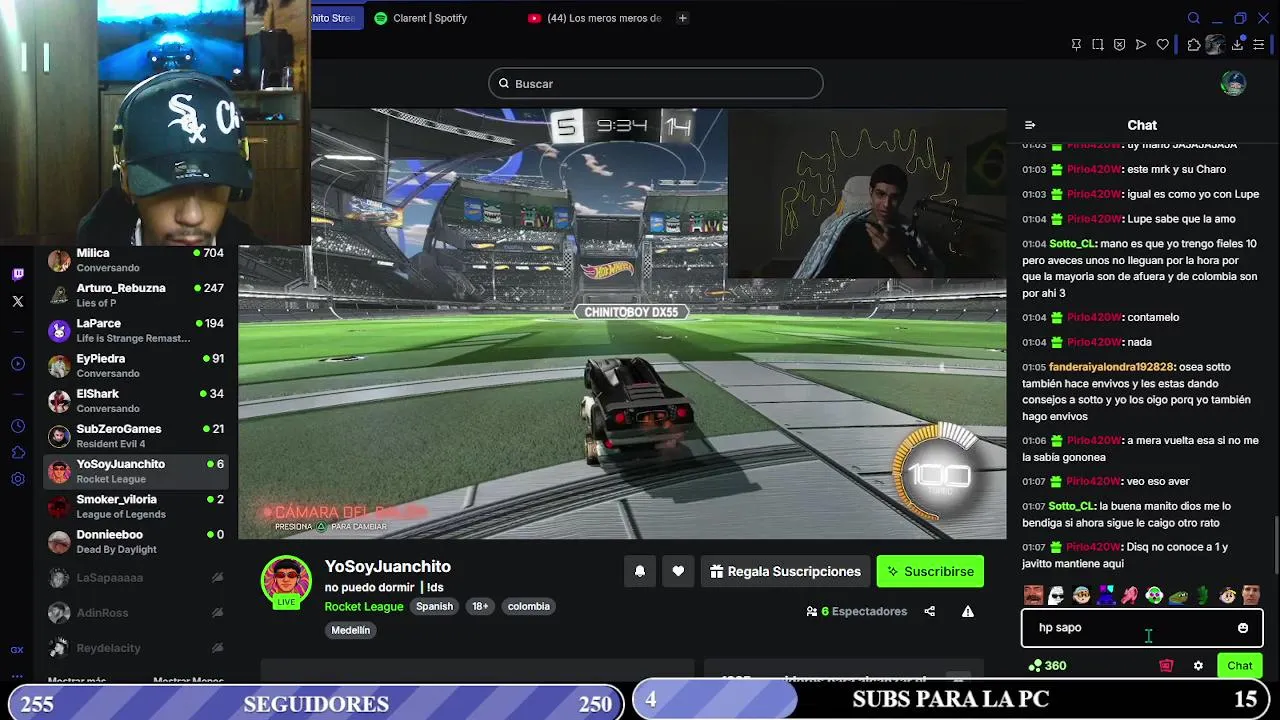Open ElShark channel in sidebar
The width and height of the screenshot is (1280, 720).
click(x=136, y=400)
